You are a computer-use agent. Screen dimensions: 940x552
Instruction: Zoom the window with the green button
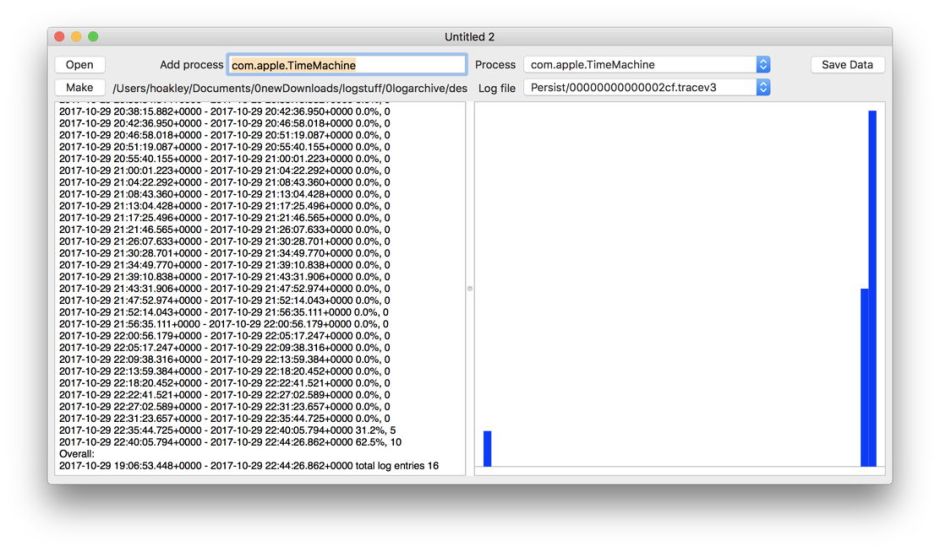(x=93, y=37)
